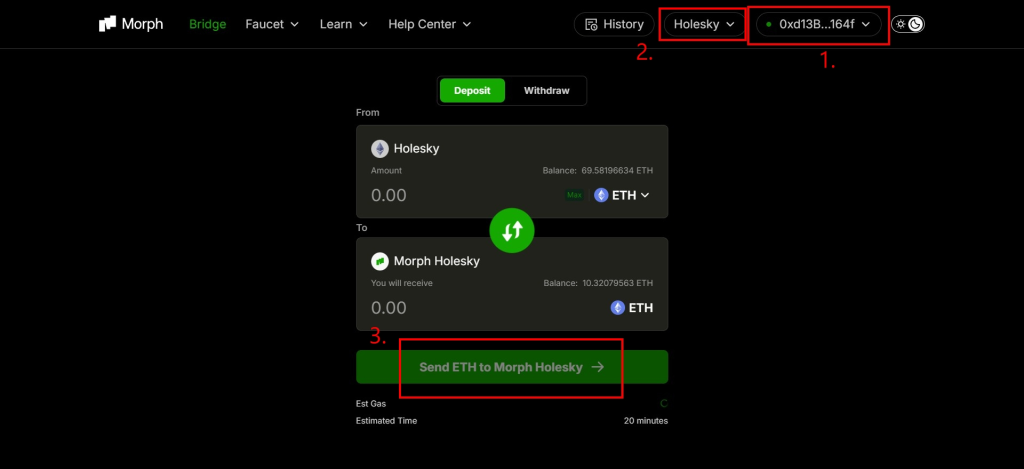The width and height of the screenshot is (1024, 469).
Task: Open the Help Center menu
Action: click(429, 24)
